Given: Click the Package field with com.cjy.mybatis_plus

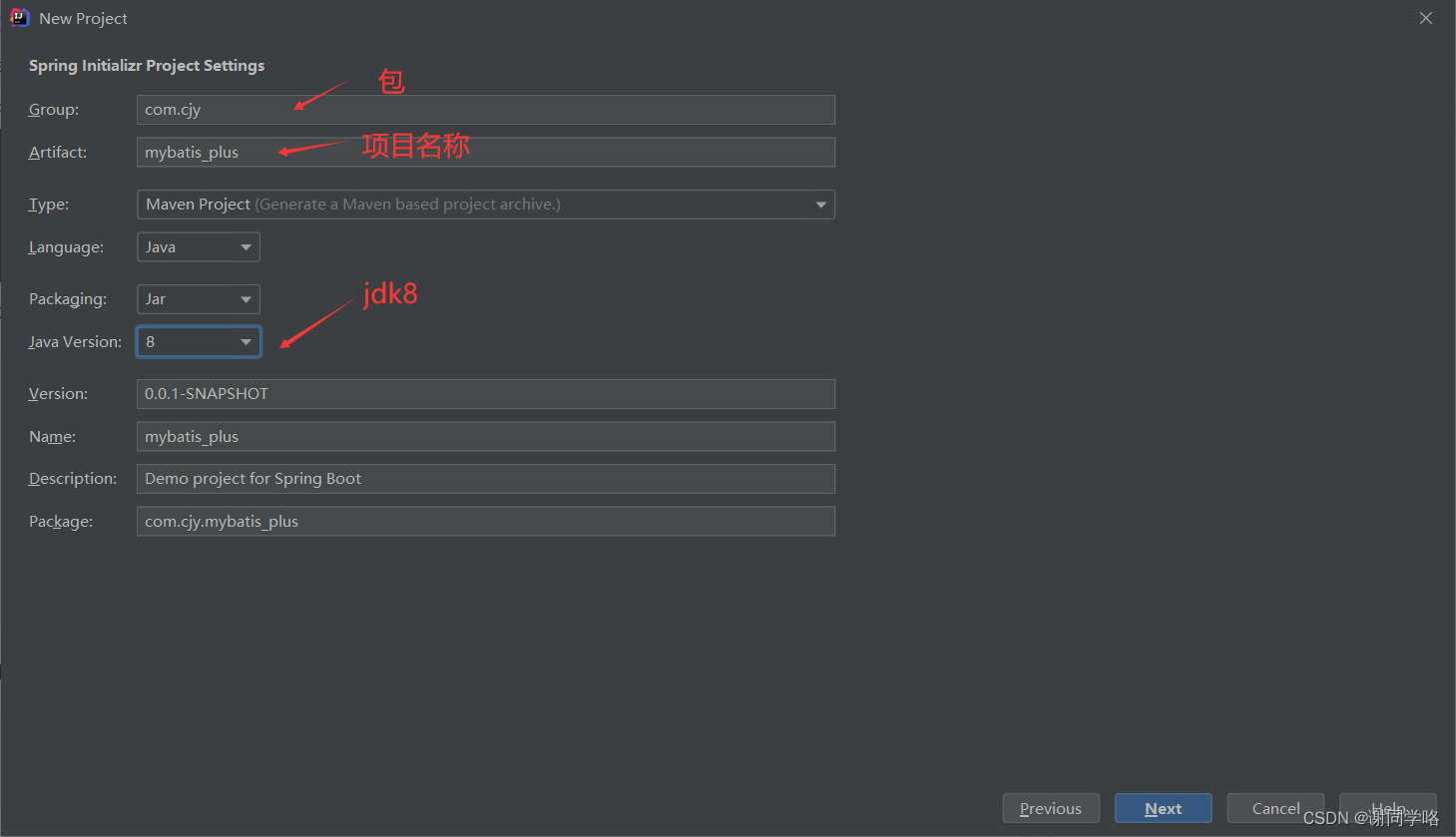Looking at the screenshot, I should (x=485, y=522).
